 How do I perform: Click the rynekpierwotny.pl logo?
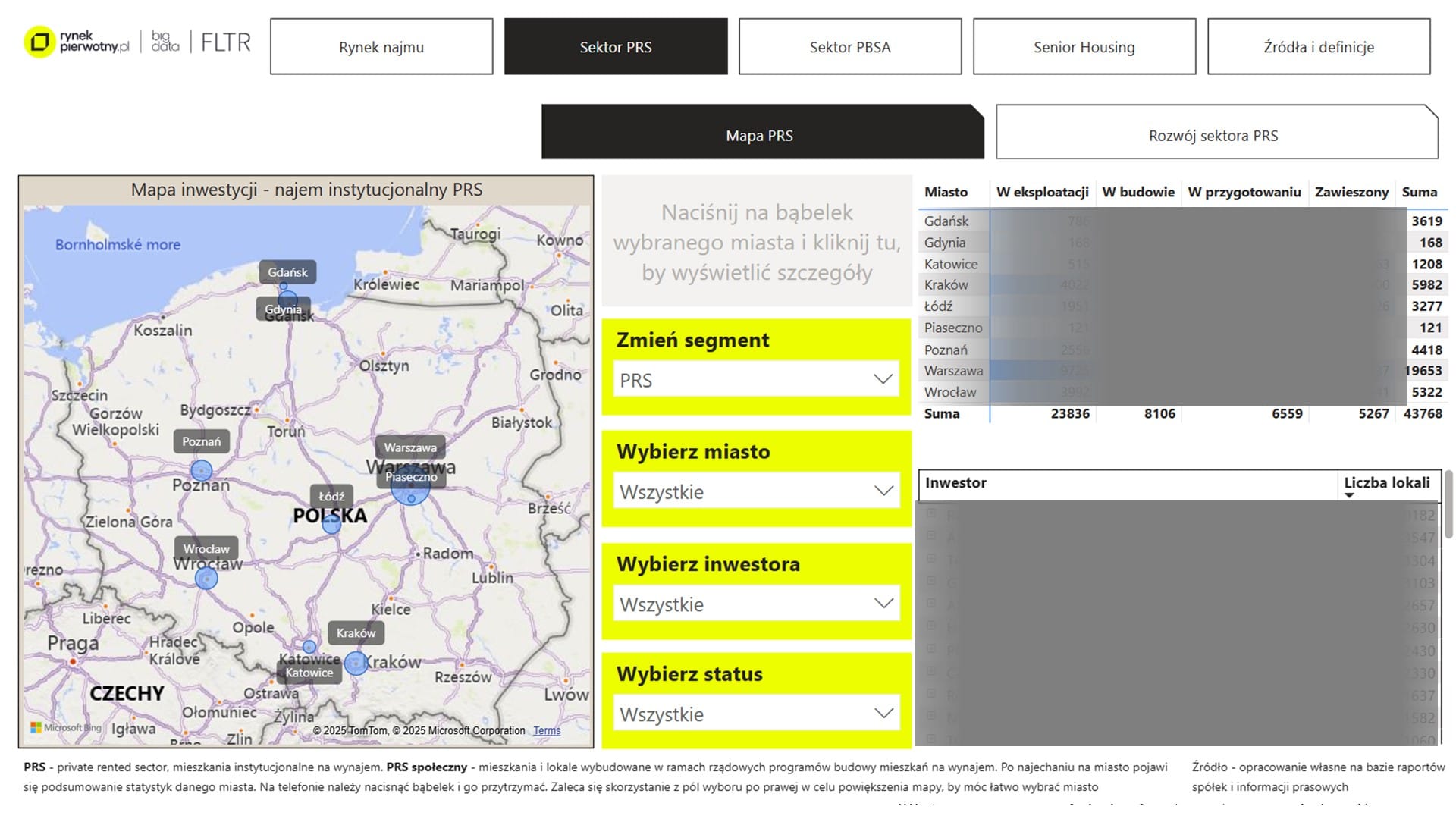coord(77,42)
